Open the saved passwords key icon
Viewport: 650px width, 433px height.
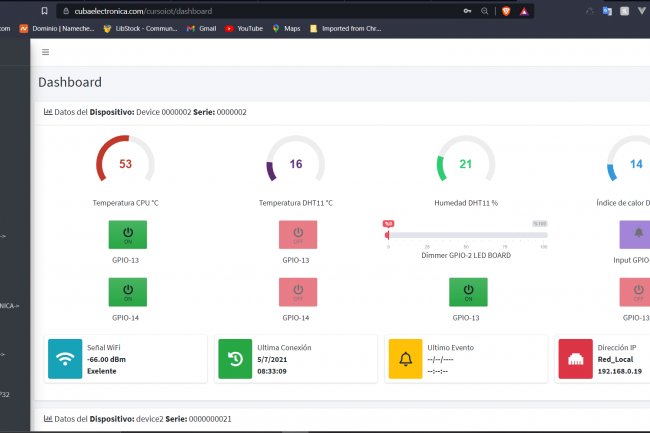tap(467, 10)
